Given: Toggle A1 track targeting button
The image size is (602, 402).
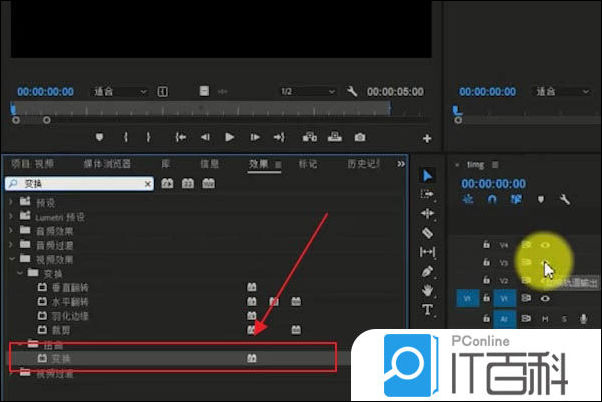Looking at the screenshot, I should click(x=504, y=319).
